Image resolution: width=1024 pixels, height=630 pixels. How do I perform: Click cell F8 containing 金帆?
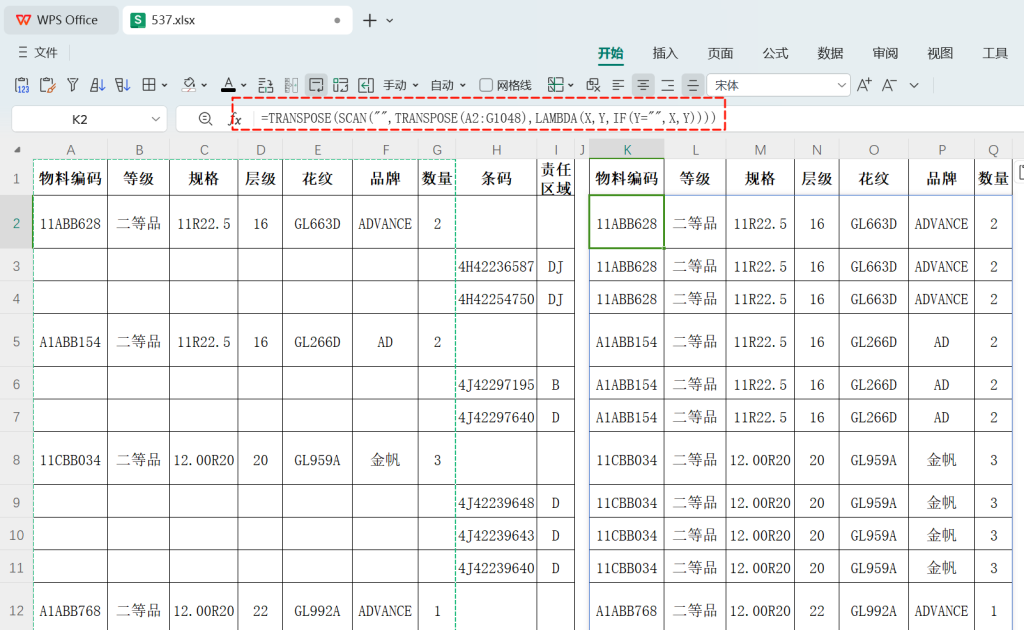pos(385,460)
